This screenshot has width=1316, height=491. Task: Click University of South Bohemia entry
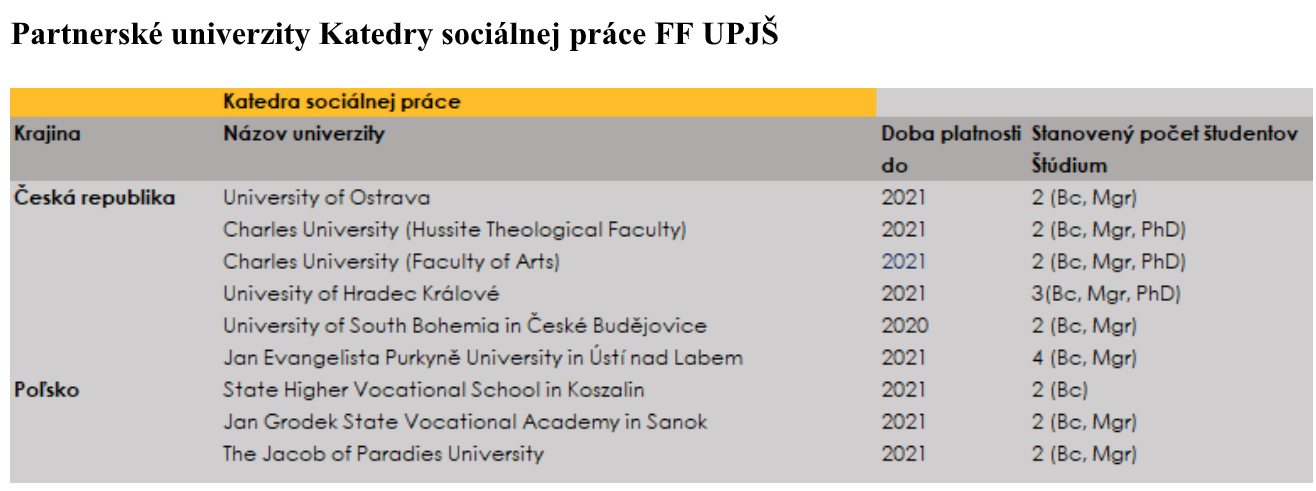coord(465,326)
